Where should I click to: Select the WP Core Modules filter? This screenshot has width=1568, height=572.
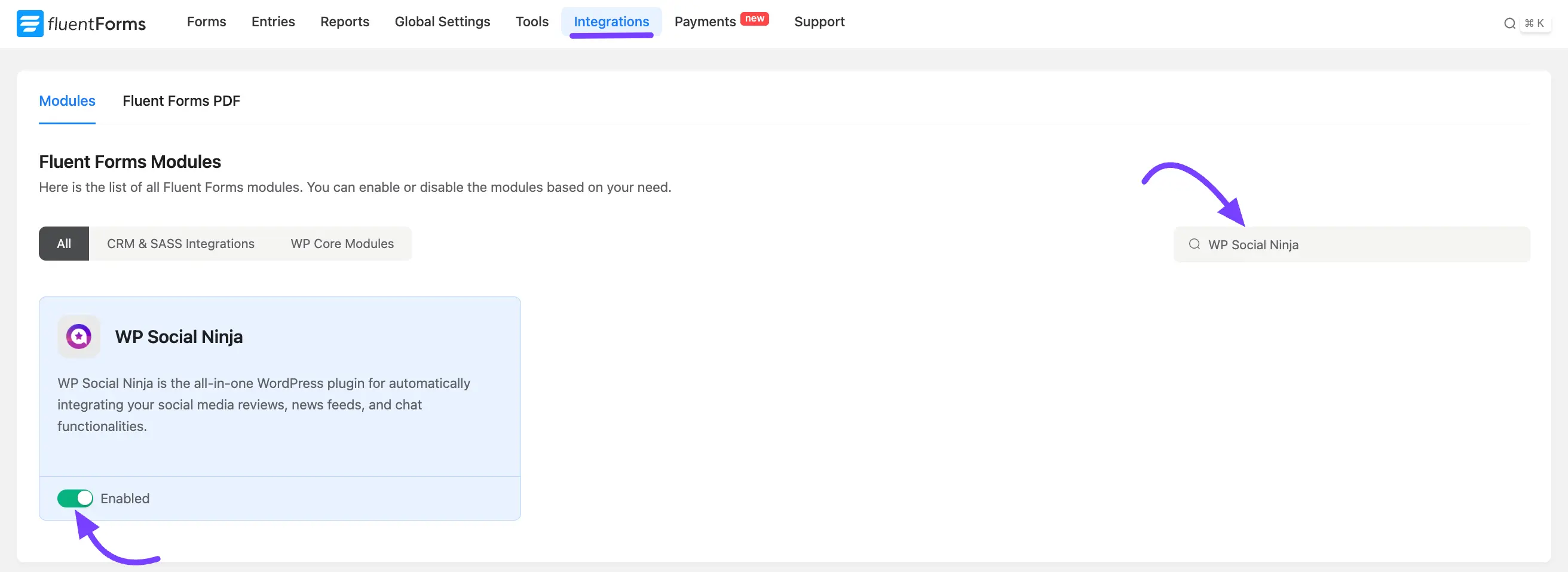click(341, 243)
